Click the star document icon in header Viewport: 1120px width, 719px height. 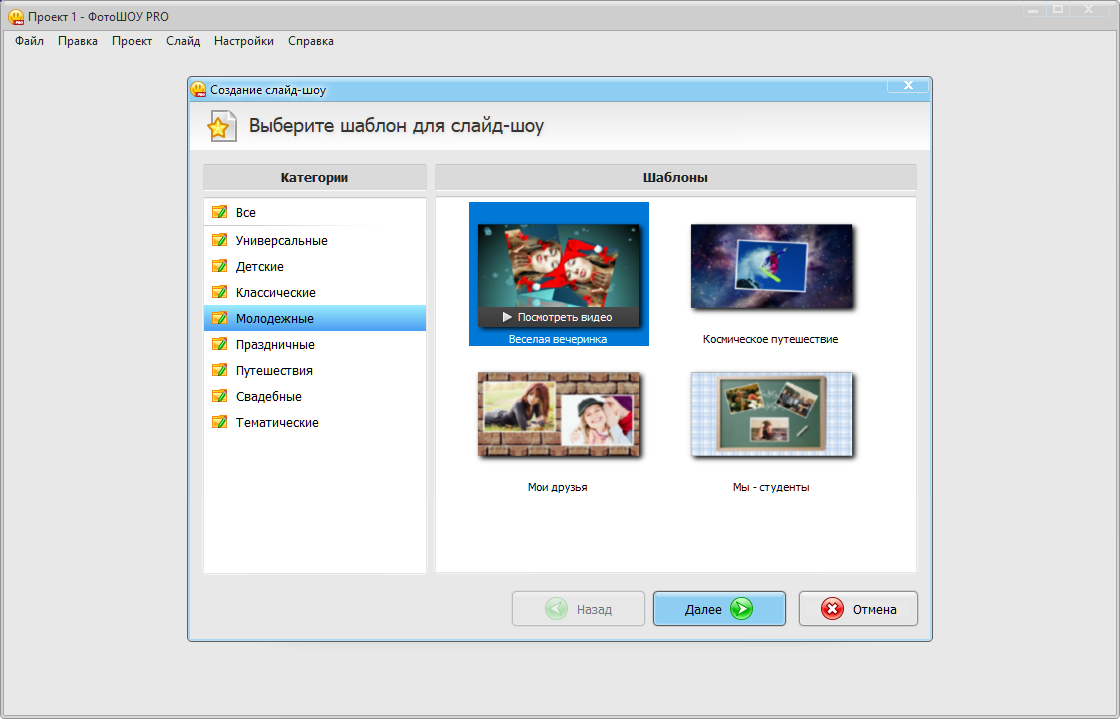(221, 127)
